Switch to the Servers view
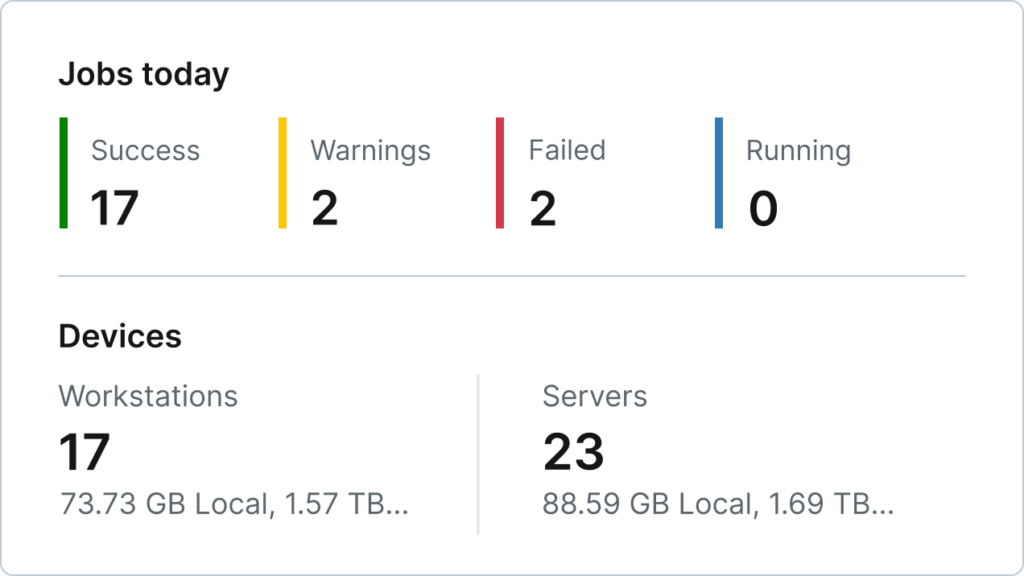1024x576 pixels. (594, 396)
